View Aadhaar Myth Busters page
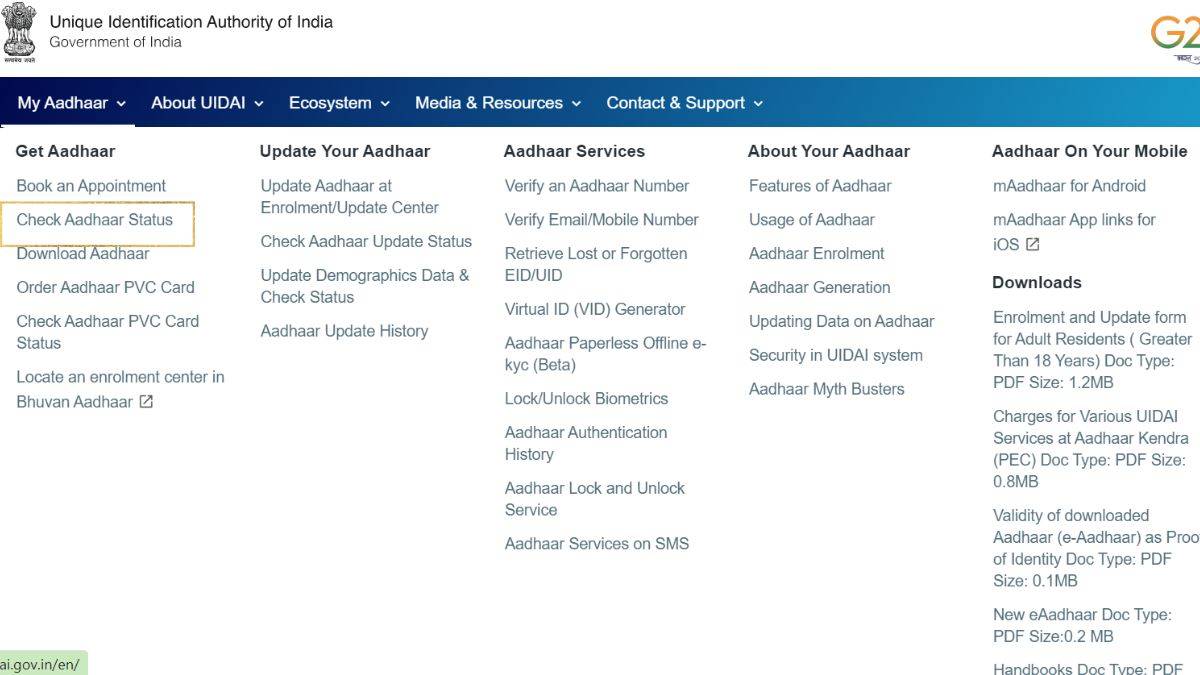This screenshot has width=1200, height=675. tap(826, 389)
